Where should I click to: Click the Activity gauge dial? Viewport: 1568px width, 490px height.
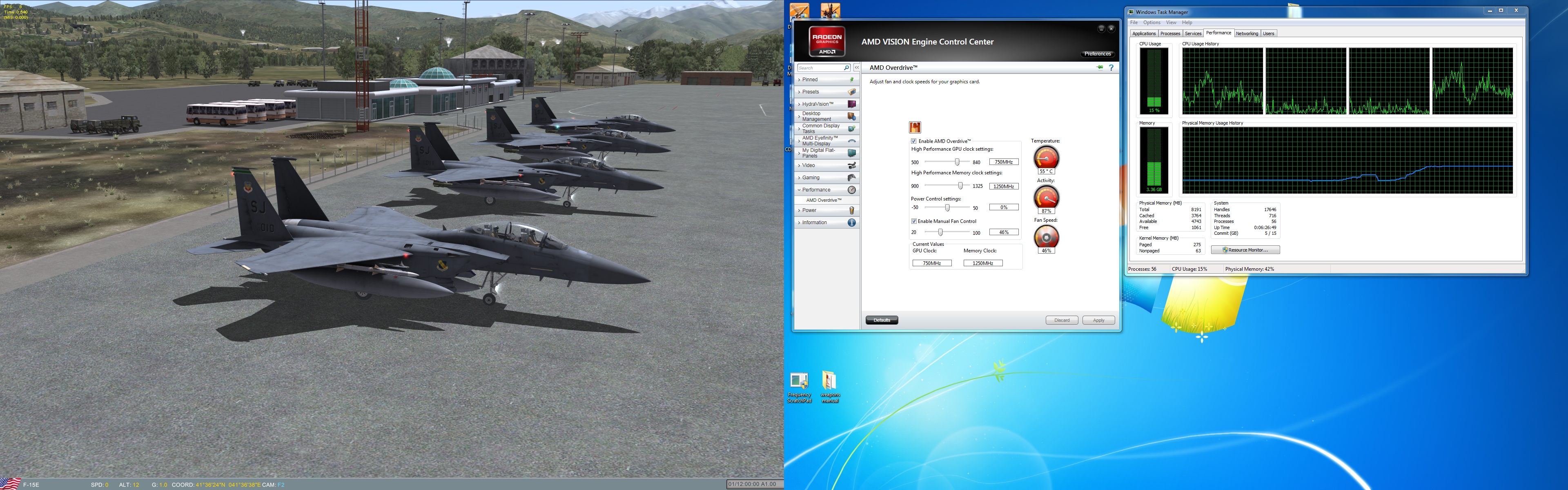pyautogui.click(x=1046, y=197)
